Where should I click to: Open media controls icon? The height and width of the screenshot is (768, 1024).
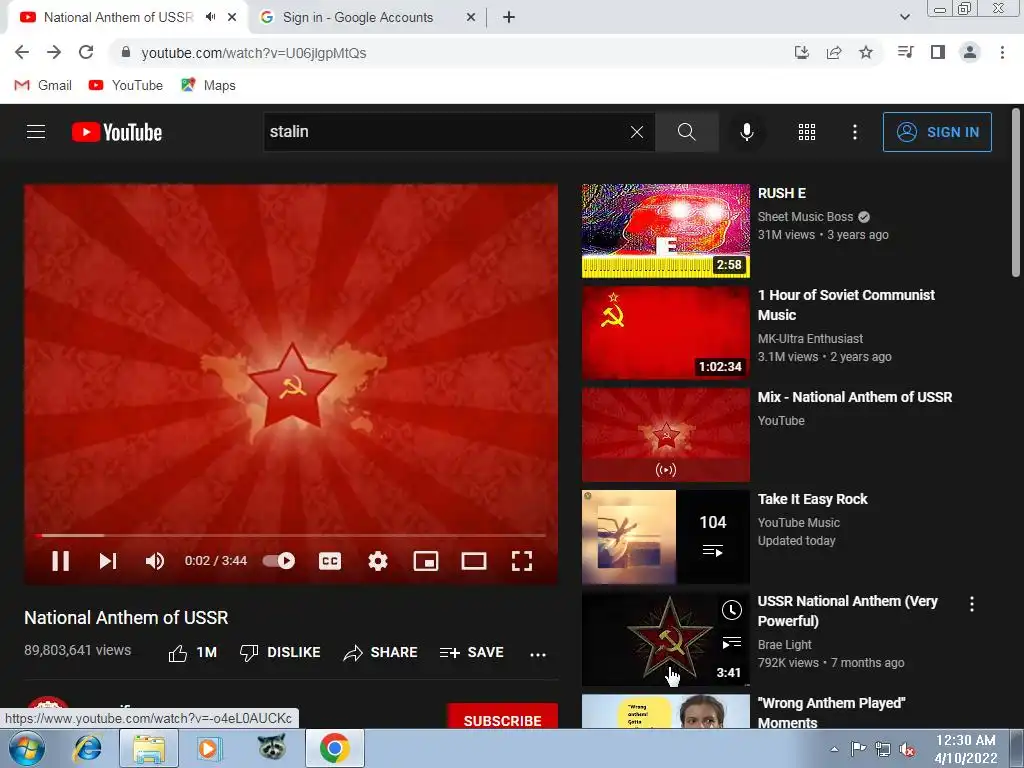click(x=906, y=52)
